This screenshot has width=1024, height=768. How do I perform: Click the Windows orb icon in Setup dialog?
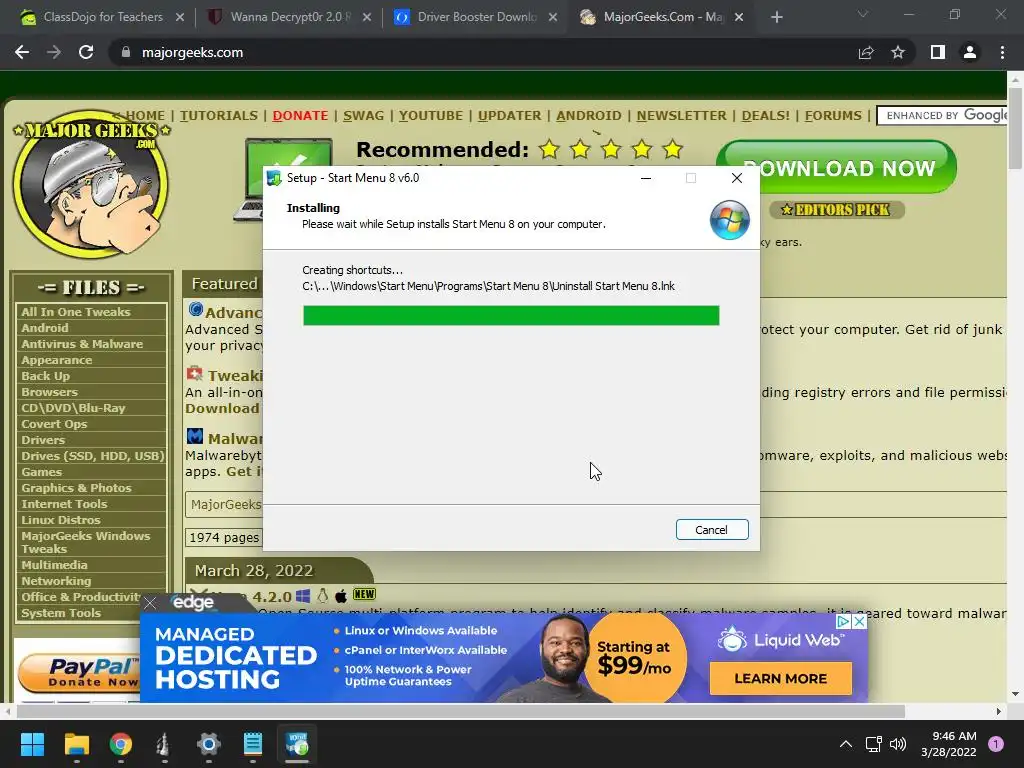pos(729,220)
